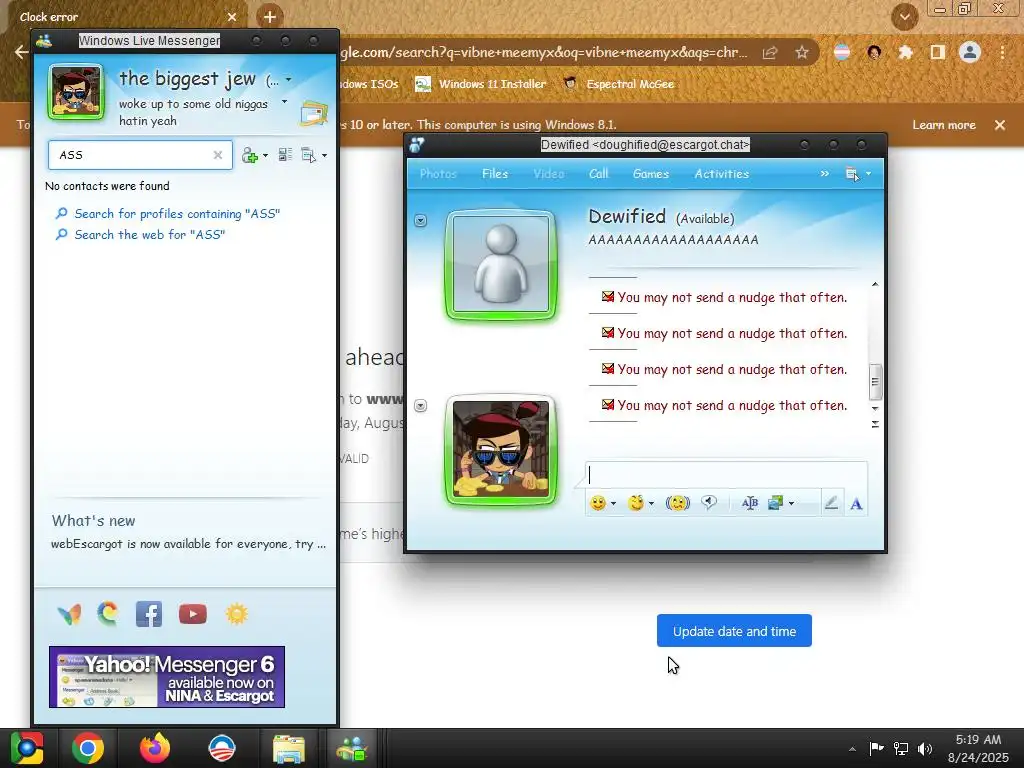Open Chrome extensions puzzle icon
Image resolution: width=1024 pixels, height=768 pixels.
coord(906,52)
